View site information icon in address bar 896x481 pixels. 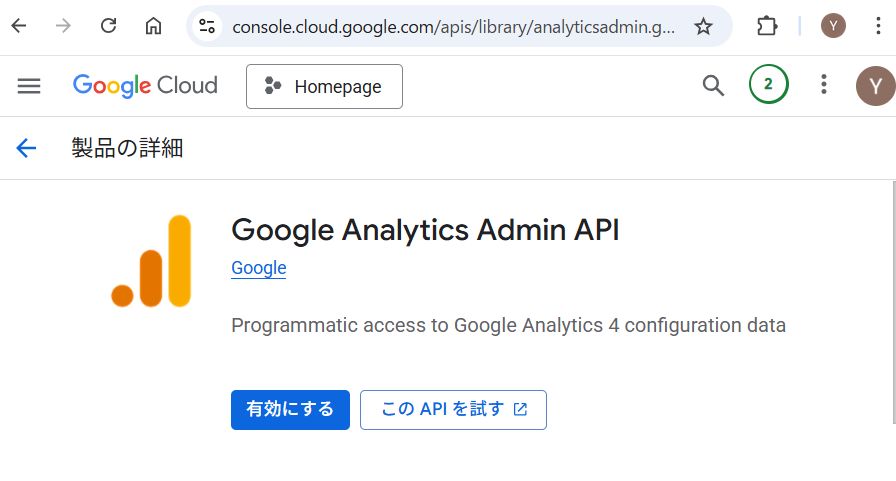(207, 26)
